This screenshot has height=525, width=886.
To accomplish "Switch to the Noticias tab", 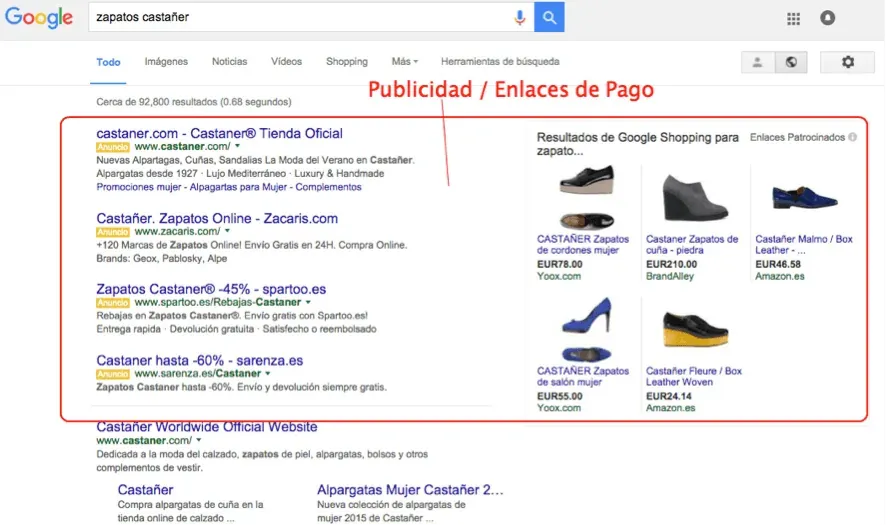I will pos(229,62).
